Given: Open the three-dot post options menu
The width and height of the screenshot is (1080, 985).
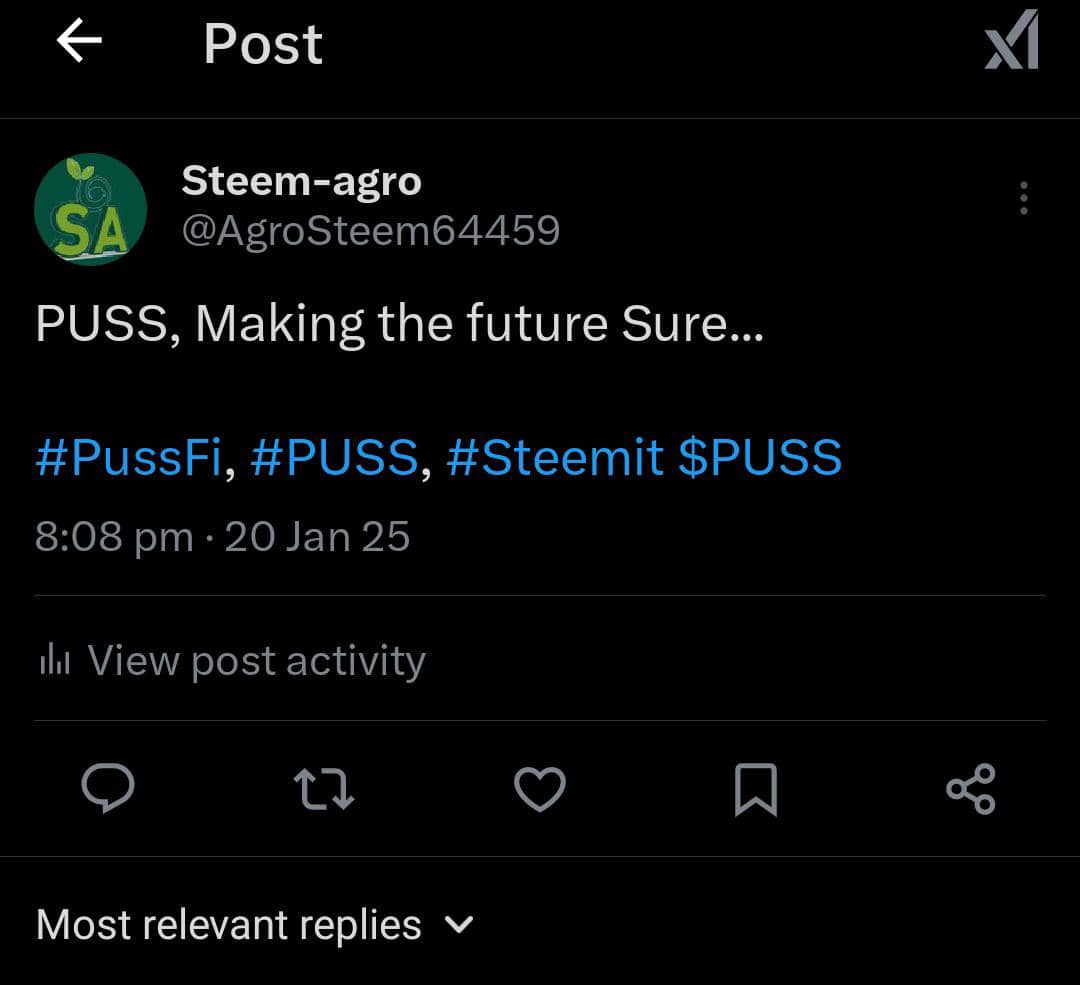Looking at the screenshot, I should point(1023,198).
